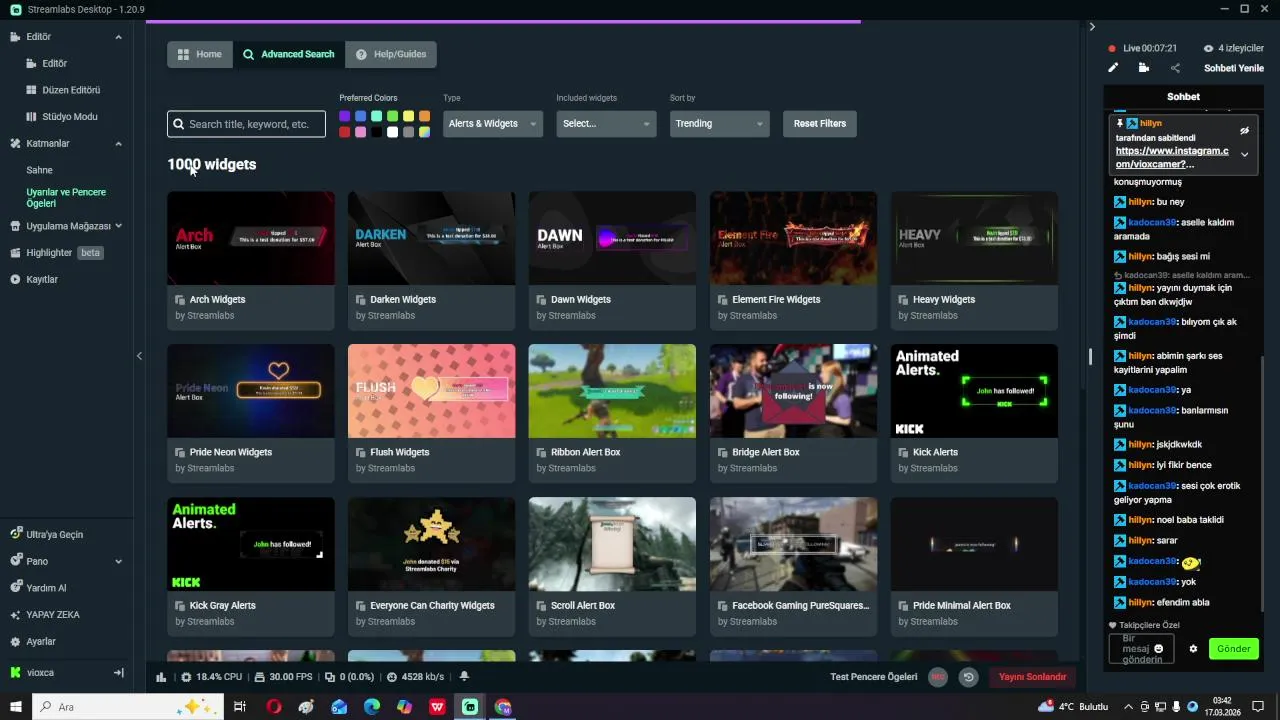Open the Included widgets Select dropdown
The height and width of the screenshot is (720, 1280).
[606, 124]
